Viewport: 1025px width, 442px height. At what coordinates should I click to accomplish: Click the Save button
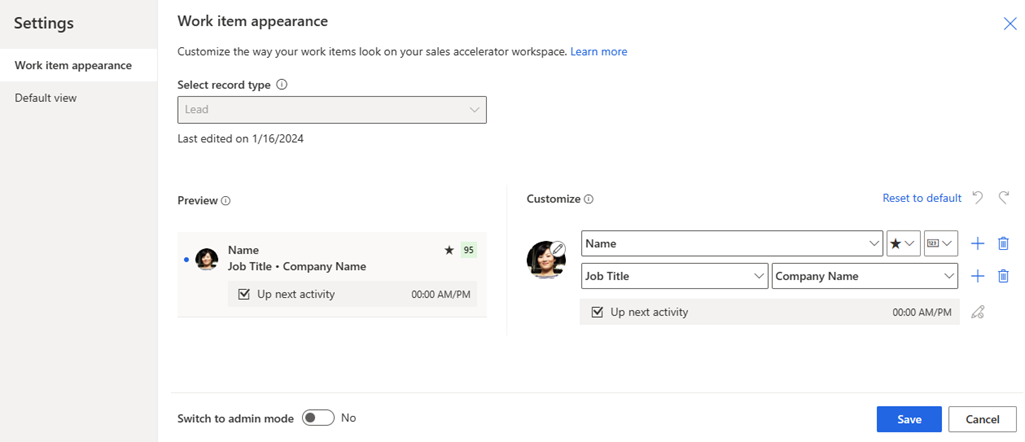pyautogui.click(x=909, y=419)
